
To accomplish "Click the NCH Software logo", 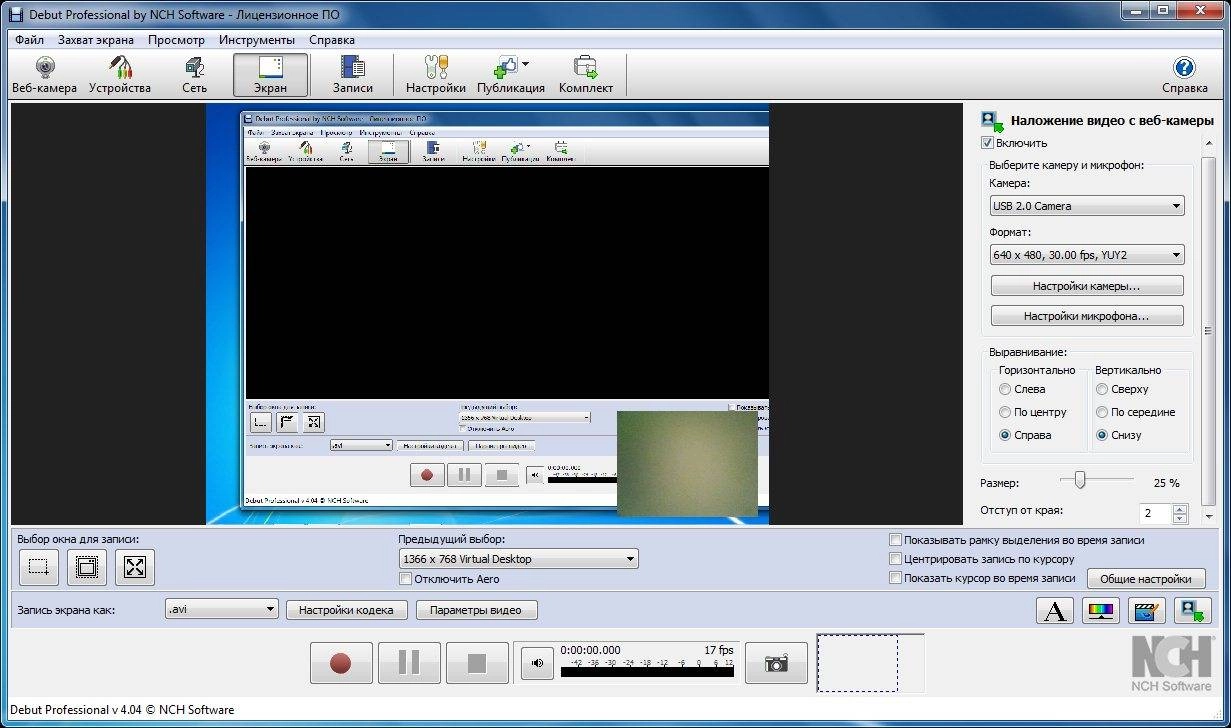I will (1171, 664).
